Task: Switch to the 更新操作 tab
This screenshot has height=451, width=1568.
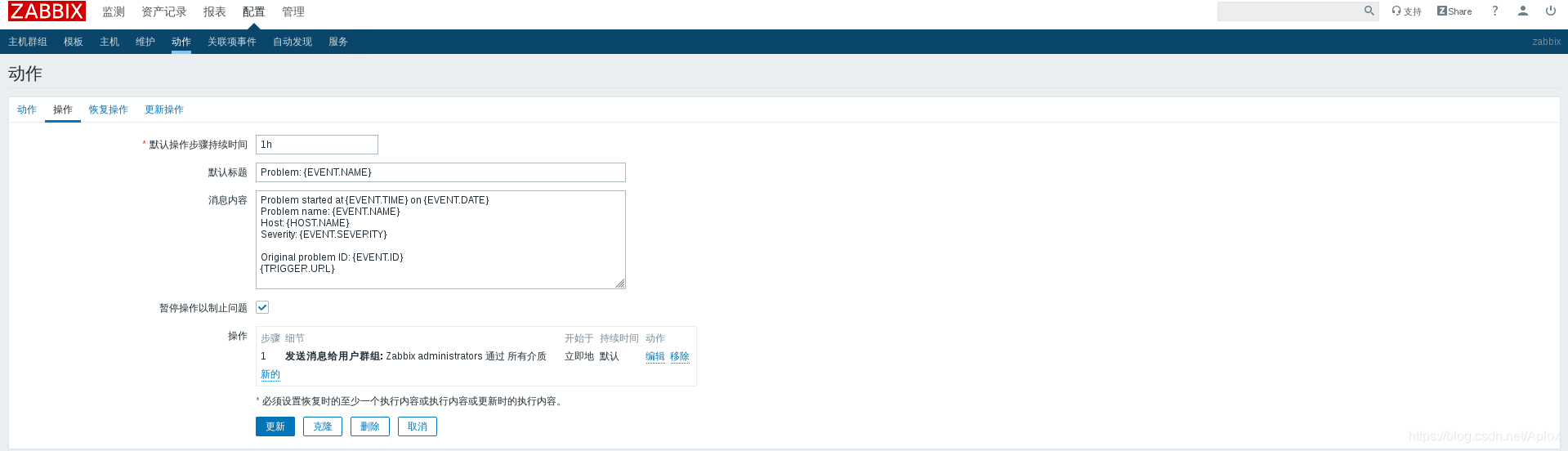Action: 164,109
